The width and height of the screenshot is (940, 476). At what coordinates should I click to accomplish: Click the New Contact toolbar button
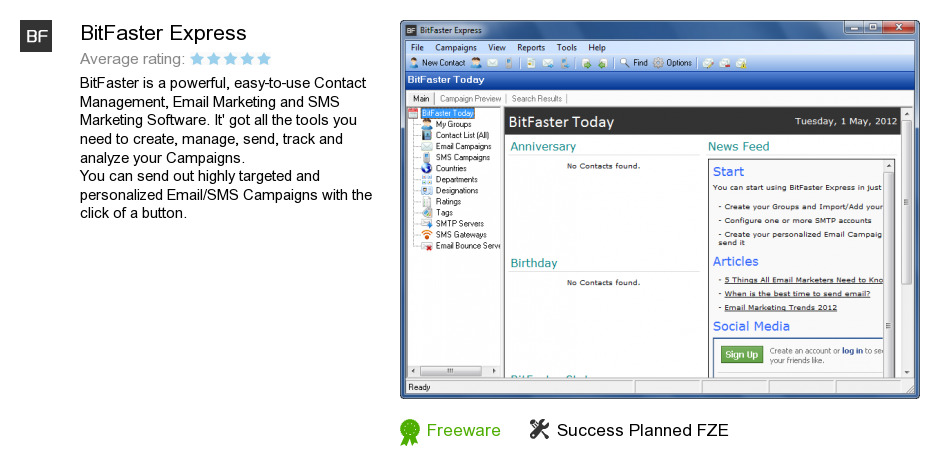[438, 62]
